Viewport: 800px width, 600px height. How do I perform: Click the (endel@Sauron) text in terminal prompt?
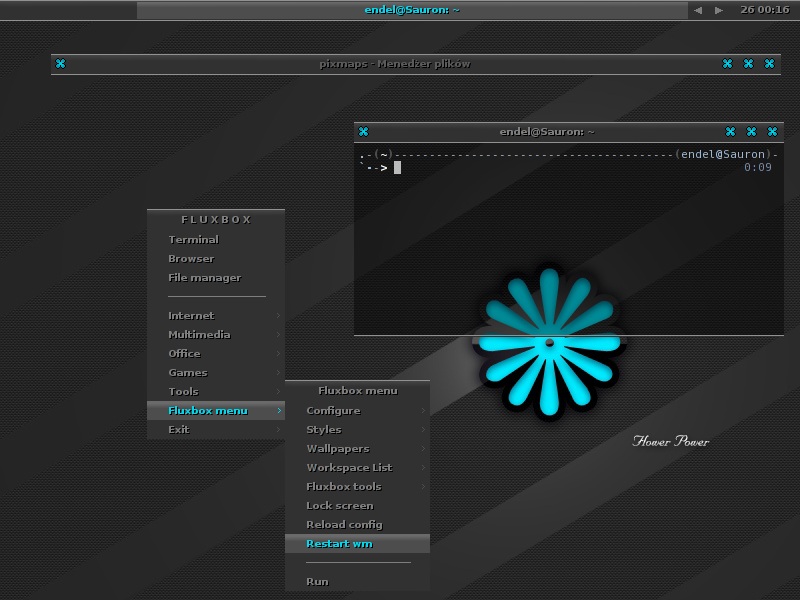723,154
